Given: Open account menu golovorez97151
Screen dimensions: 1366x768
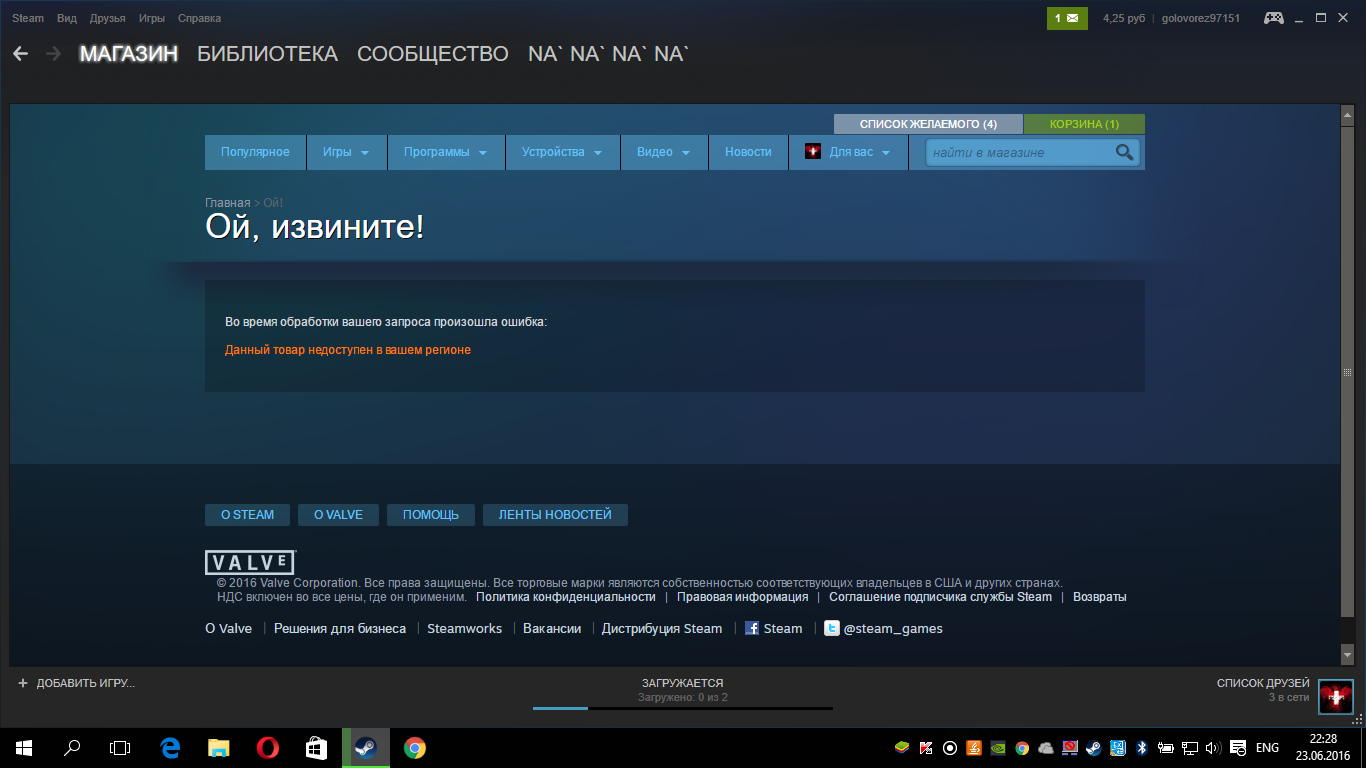Looking at the screenshot, I should click(x=1201, y=18).
